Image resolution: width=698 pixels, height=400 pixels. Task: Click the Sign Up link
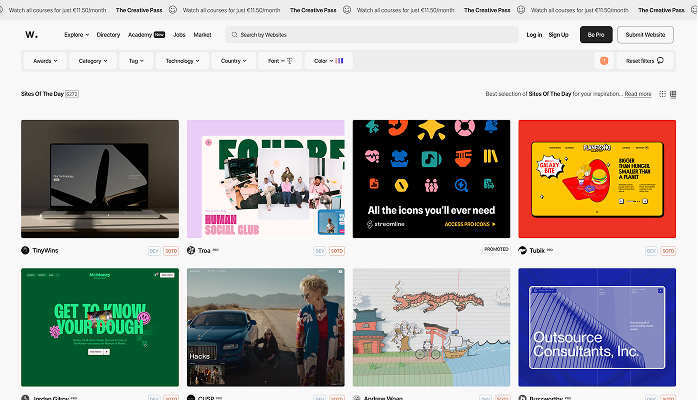tap(558, 35)
